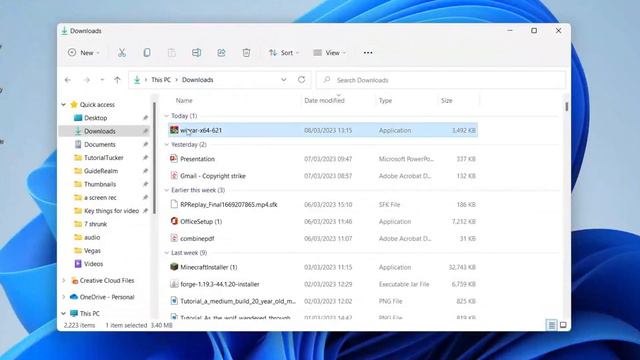
Task: Expand address bar history dropdown
Action: tap(284, 80)
